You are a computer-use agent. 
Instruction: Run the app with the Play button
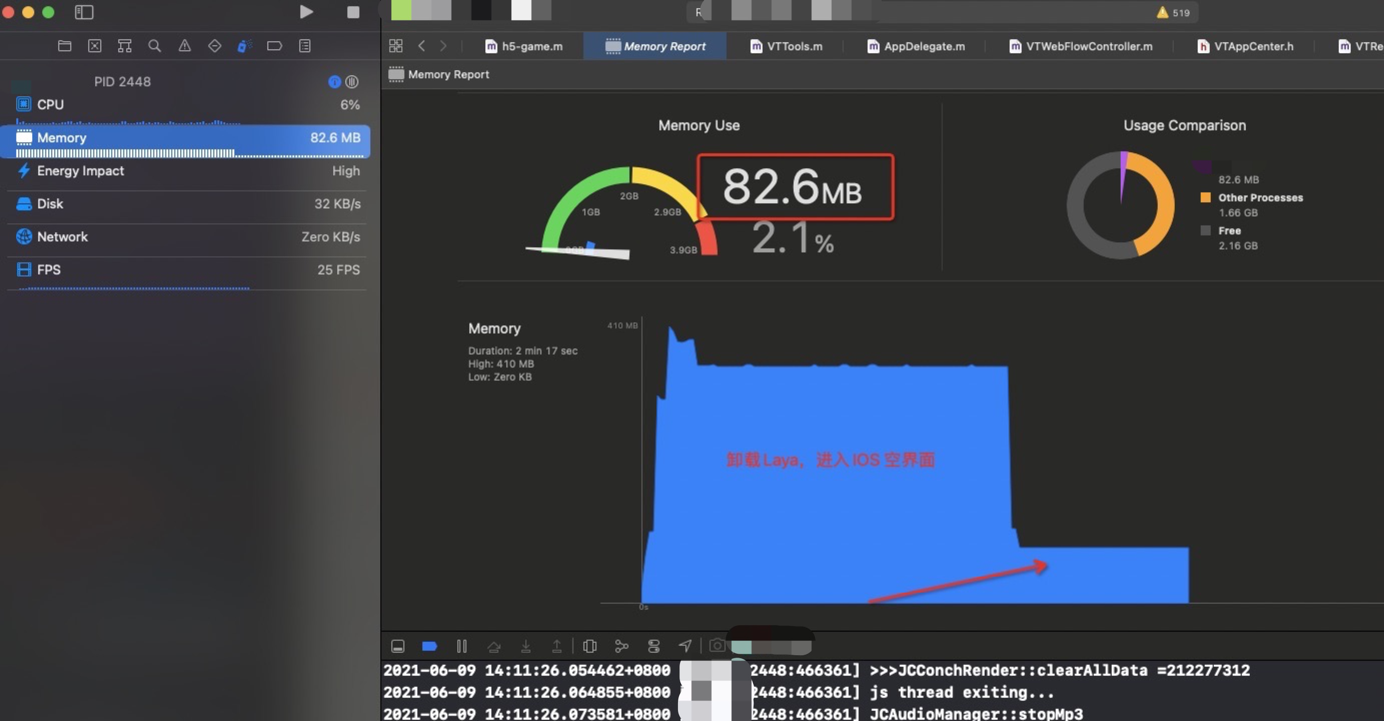pos(306,12)
